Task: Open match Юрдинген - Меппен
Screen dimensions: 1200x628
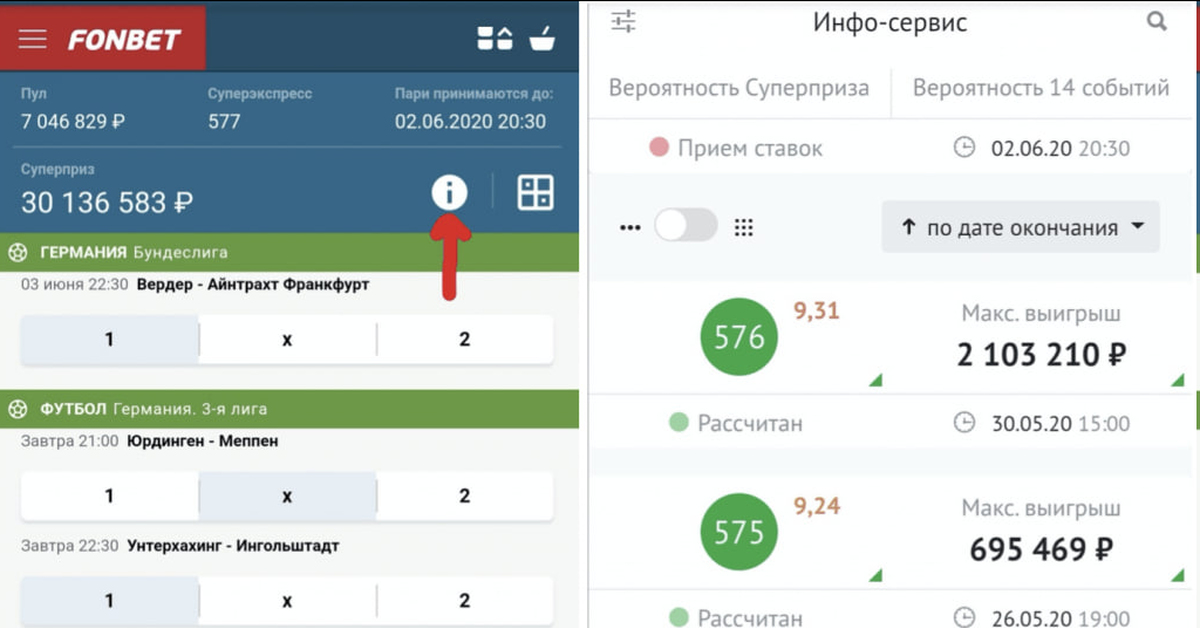Action: point(203,441)
